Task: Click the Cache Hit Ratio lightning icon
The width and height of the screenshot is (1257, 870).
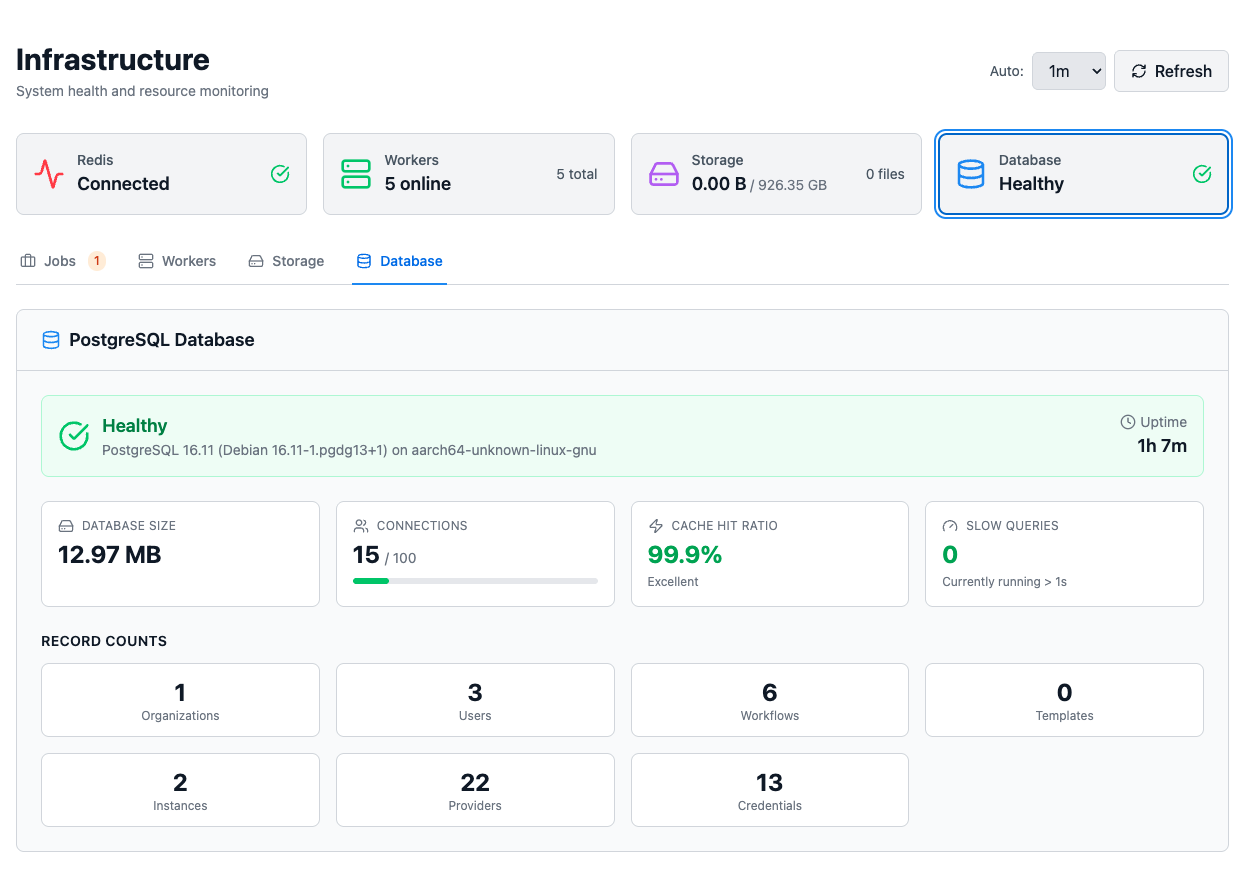Action: [x=656, y=525]
